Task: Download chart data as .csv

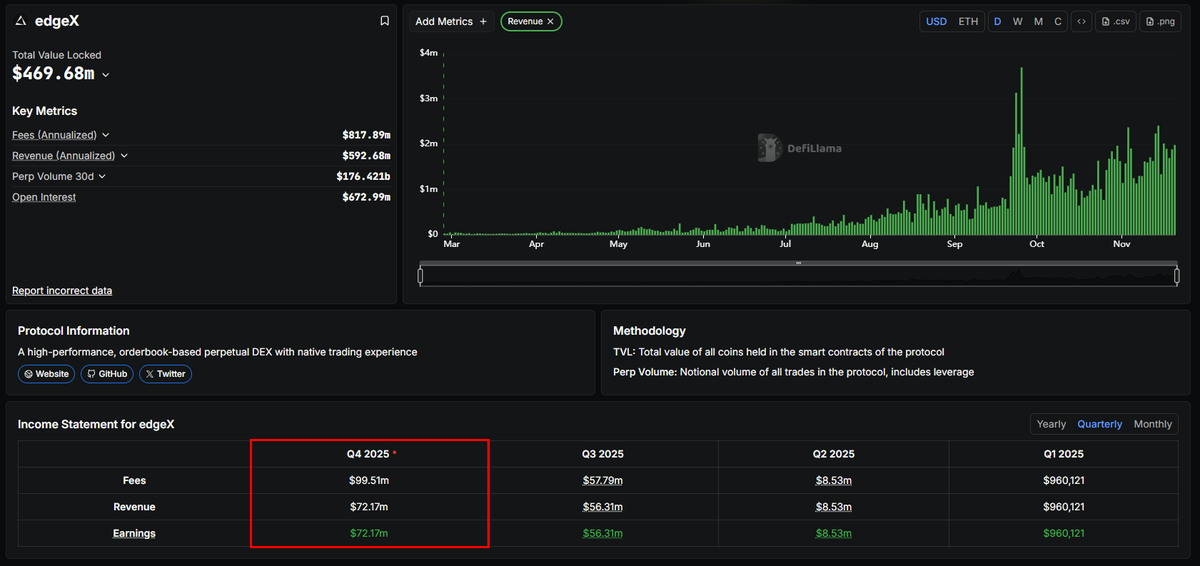Action: pos(1116,21)
